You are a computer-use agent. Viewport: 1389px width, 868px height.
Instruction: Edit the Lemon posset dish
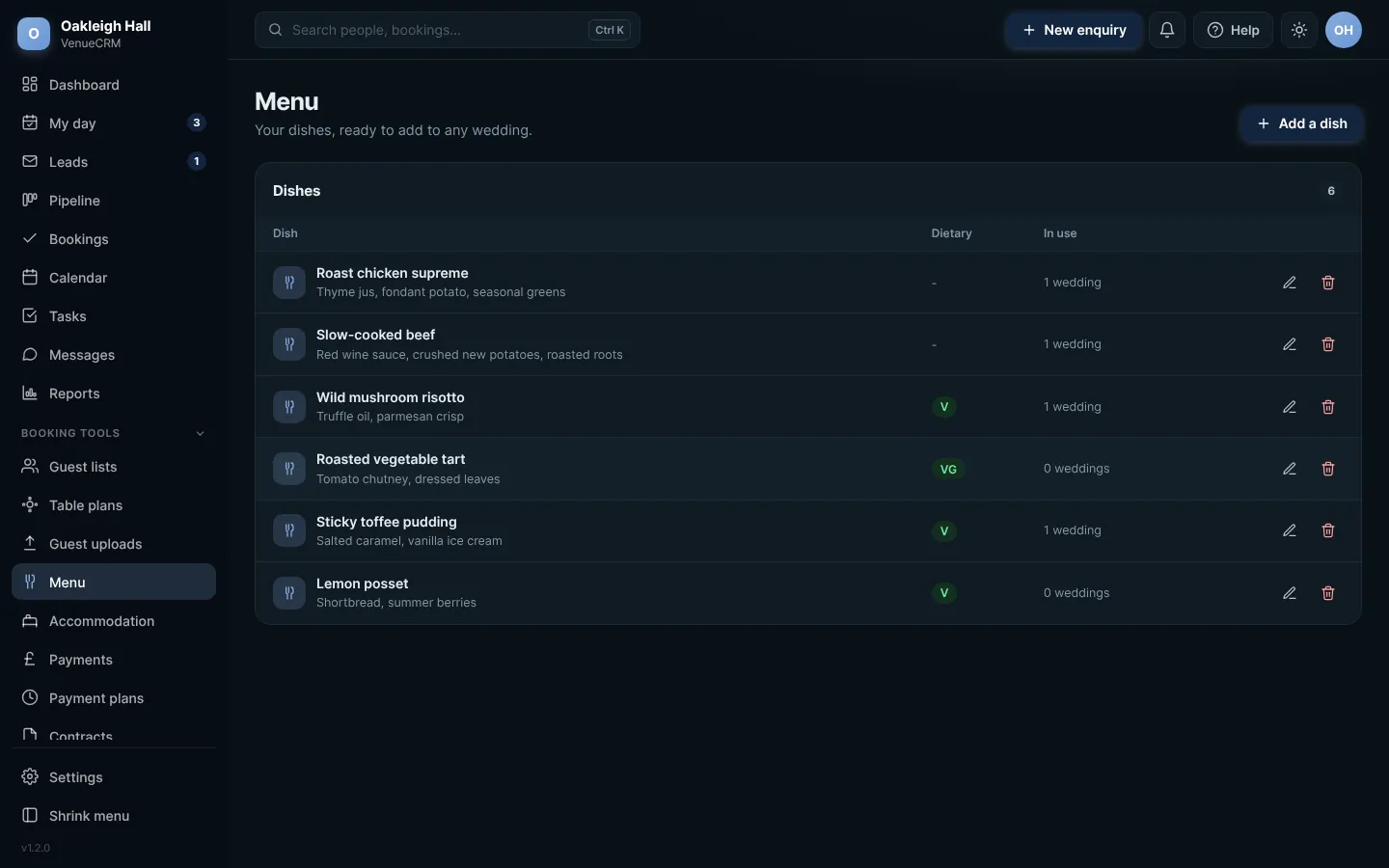pos(1290,593)
